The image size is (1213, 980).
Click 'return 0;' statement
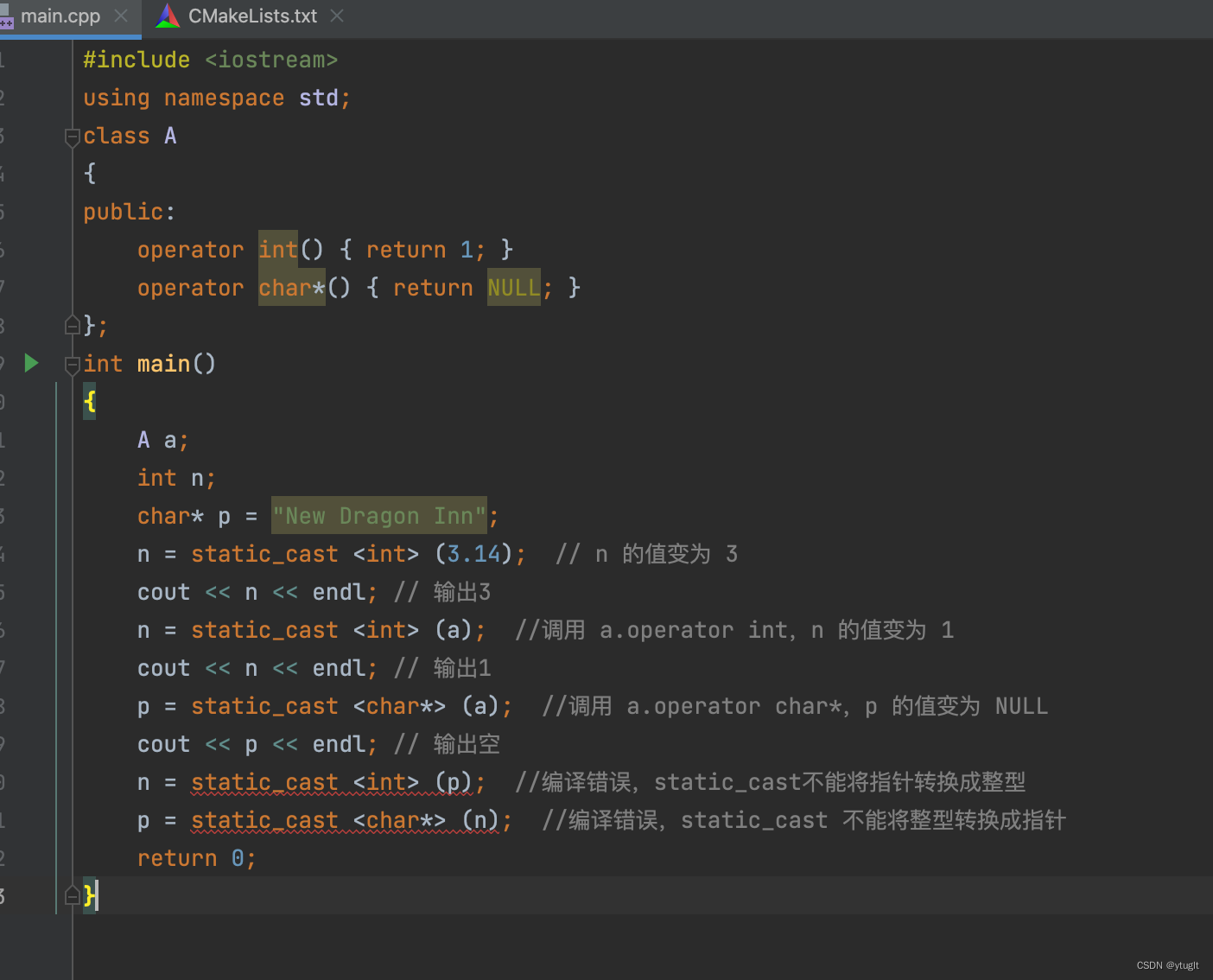[197, 858]
